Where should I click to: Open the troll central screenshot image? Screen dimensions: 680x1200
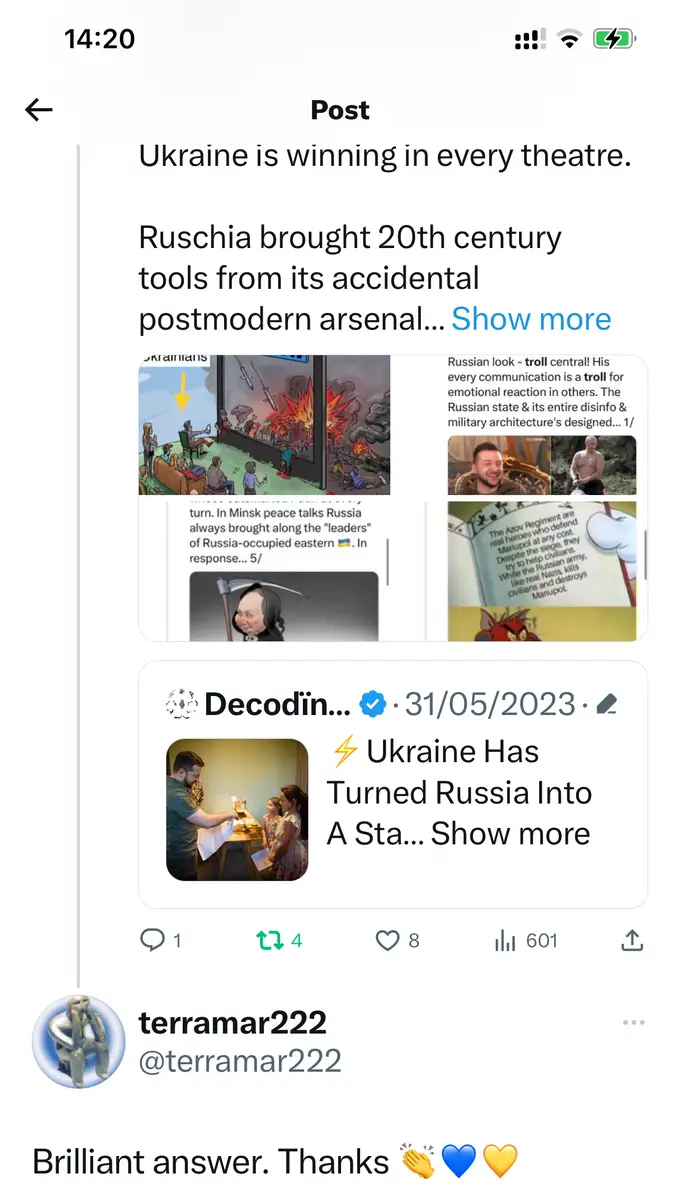point(541,425)
